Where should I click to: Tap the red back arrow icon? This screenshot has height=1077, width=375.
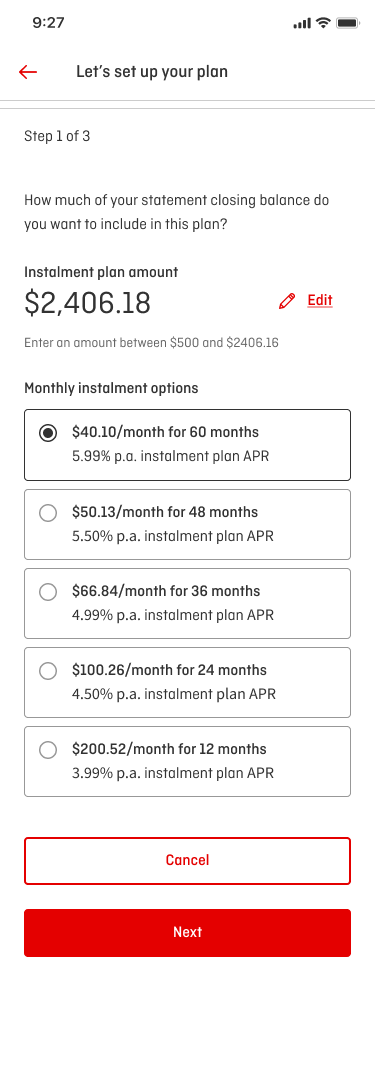pyautogui.click(x=28, y=71)
